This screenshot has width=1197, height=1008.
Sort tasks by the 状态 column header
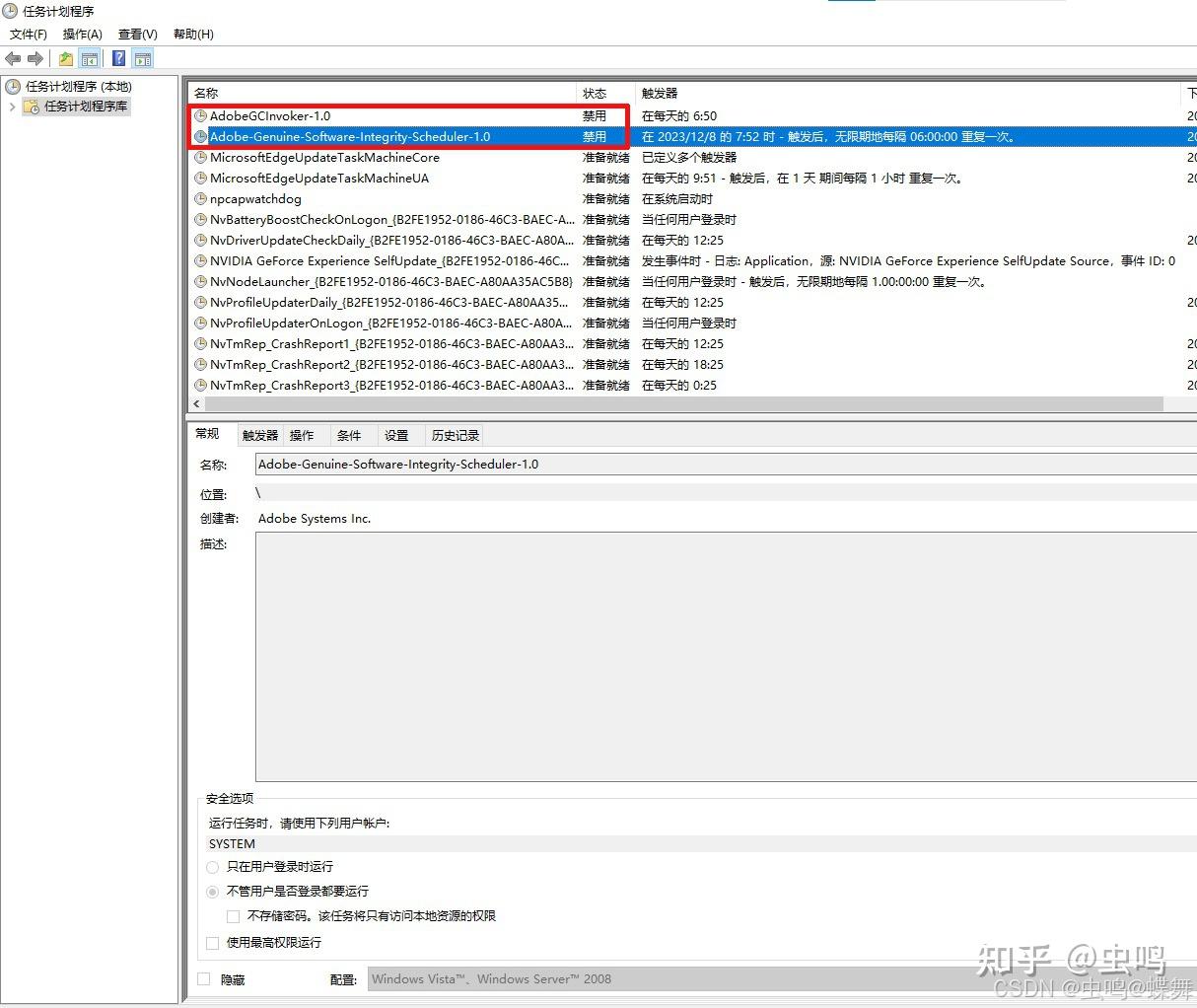594,93
